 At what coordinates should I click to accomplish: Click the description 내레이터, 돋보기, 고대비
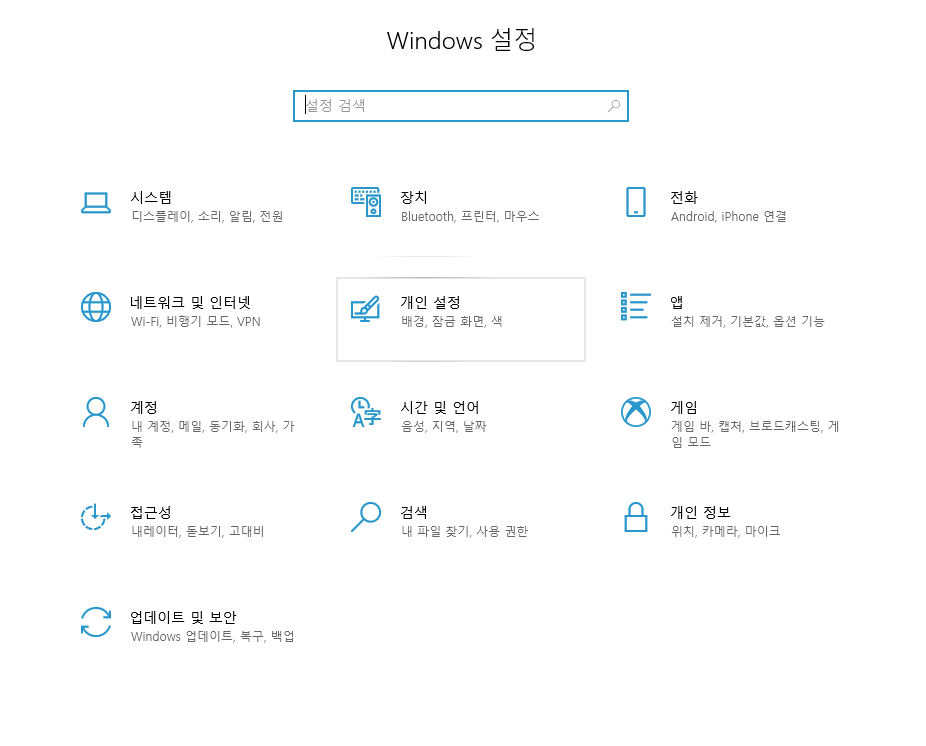coord(198,531)
